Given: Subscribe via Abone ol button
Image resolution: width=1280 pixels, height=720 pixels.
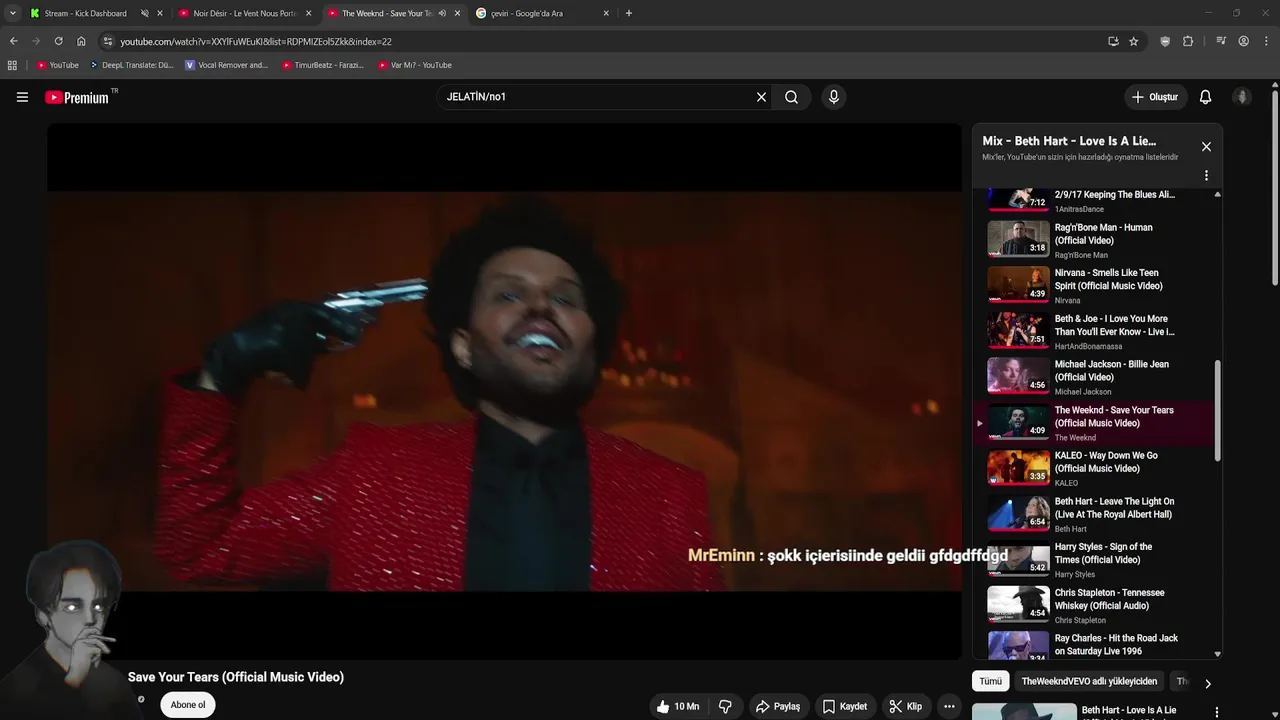Looking at the screenshot, I should click(x=187, y=705).
